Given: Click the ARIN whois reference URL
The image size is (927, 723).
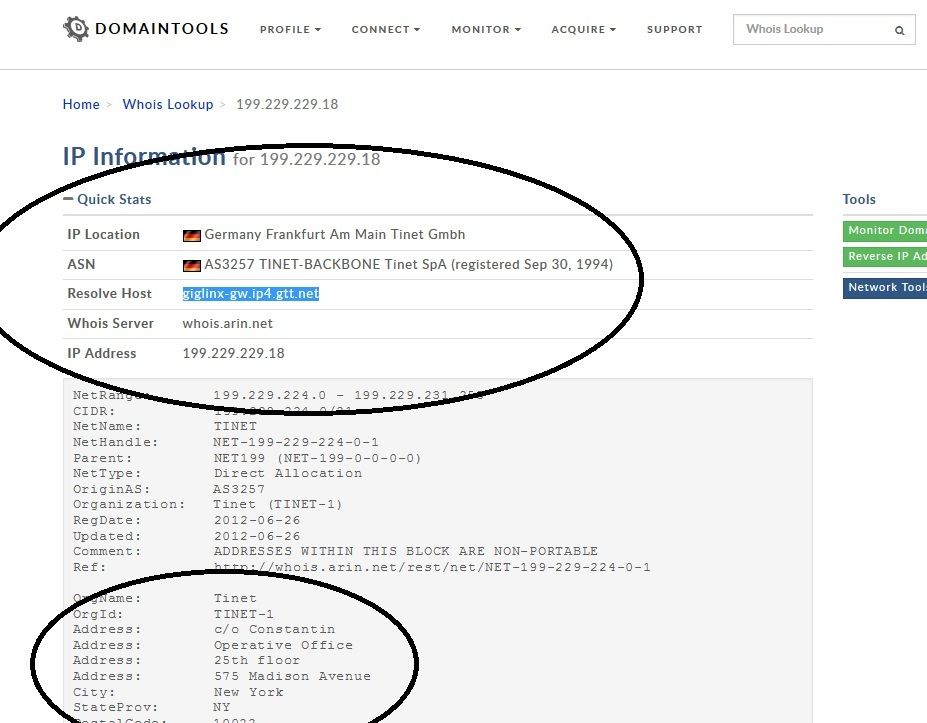Looking at the screenshot, I should (432, 568).
